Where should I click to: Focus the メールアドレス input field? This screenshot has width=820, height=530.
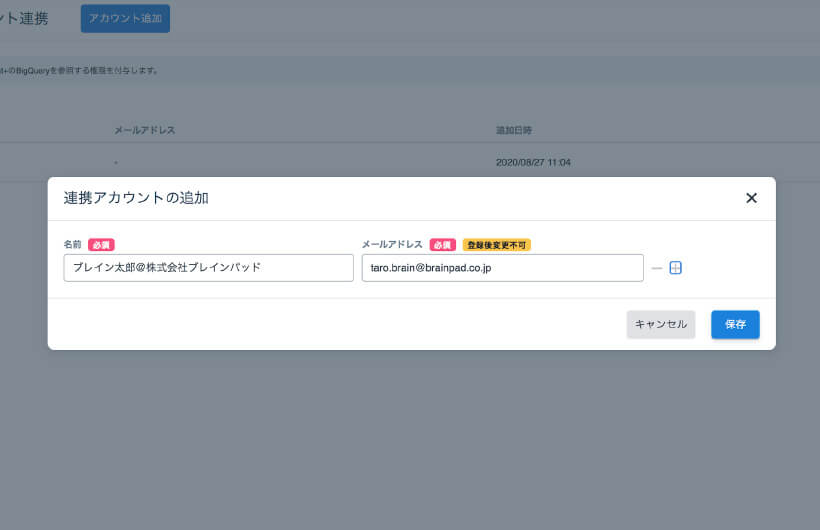(x=503, y=268)
